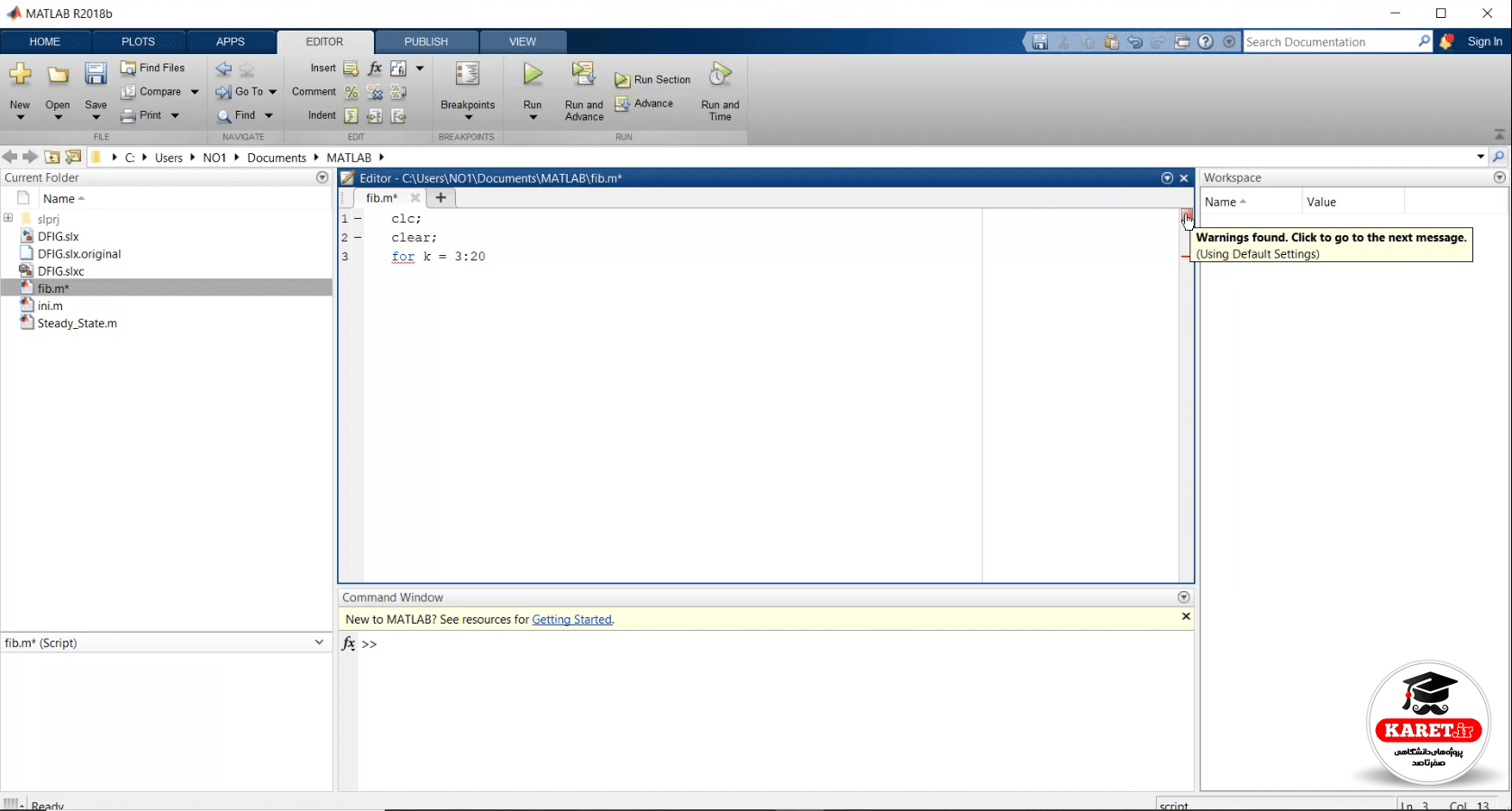
Task: Open the Workspace panel actions menu
Action: (x=1499, y=178)
